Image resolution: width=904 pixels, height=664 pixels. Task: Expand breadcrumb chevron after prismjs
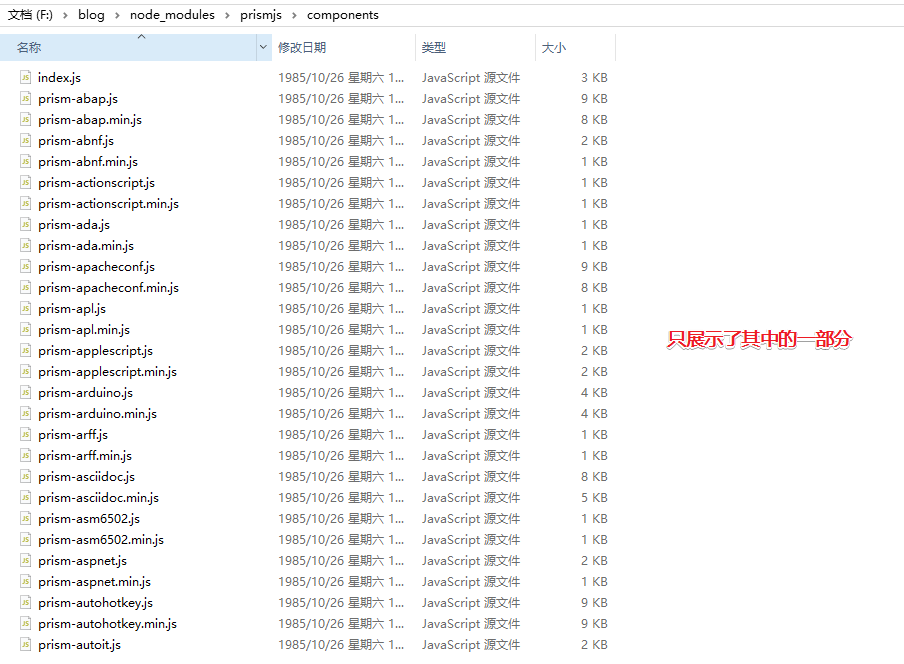coord(294,15)
